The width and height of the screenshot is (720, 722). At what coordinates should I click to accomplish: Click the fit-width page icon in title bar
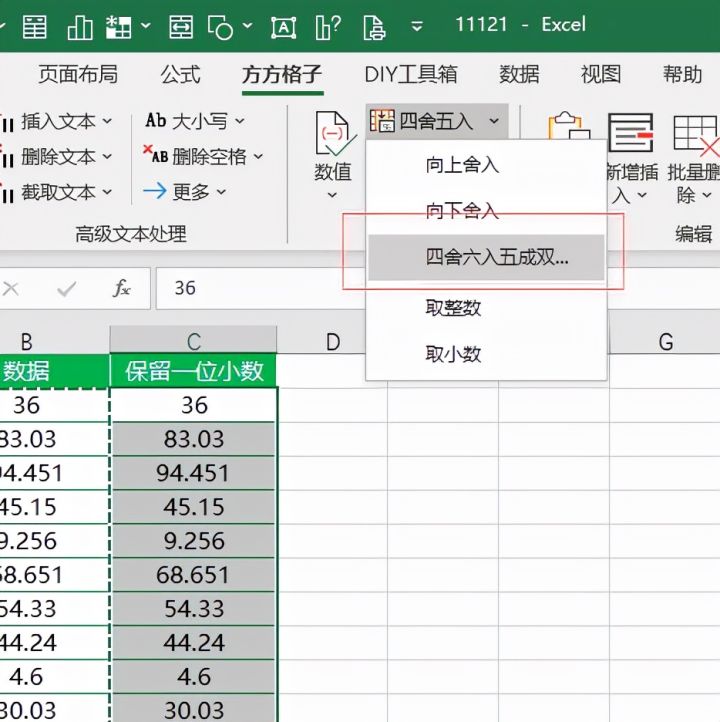(x=181, y=27)
